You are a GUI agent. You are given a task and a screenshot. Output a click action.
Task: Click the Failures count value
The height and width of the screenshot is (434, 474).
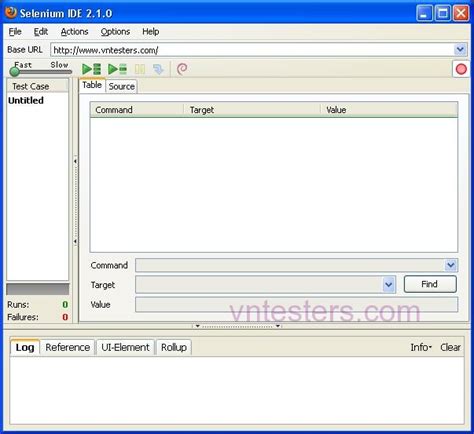pos(65,317)
